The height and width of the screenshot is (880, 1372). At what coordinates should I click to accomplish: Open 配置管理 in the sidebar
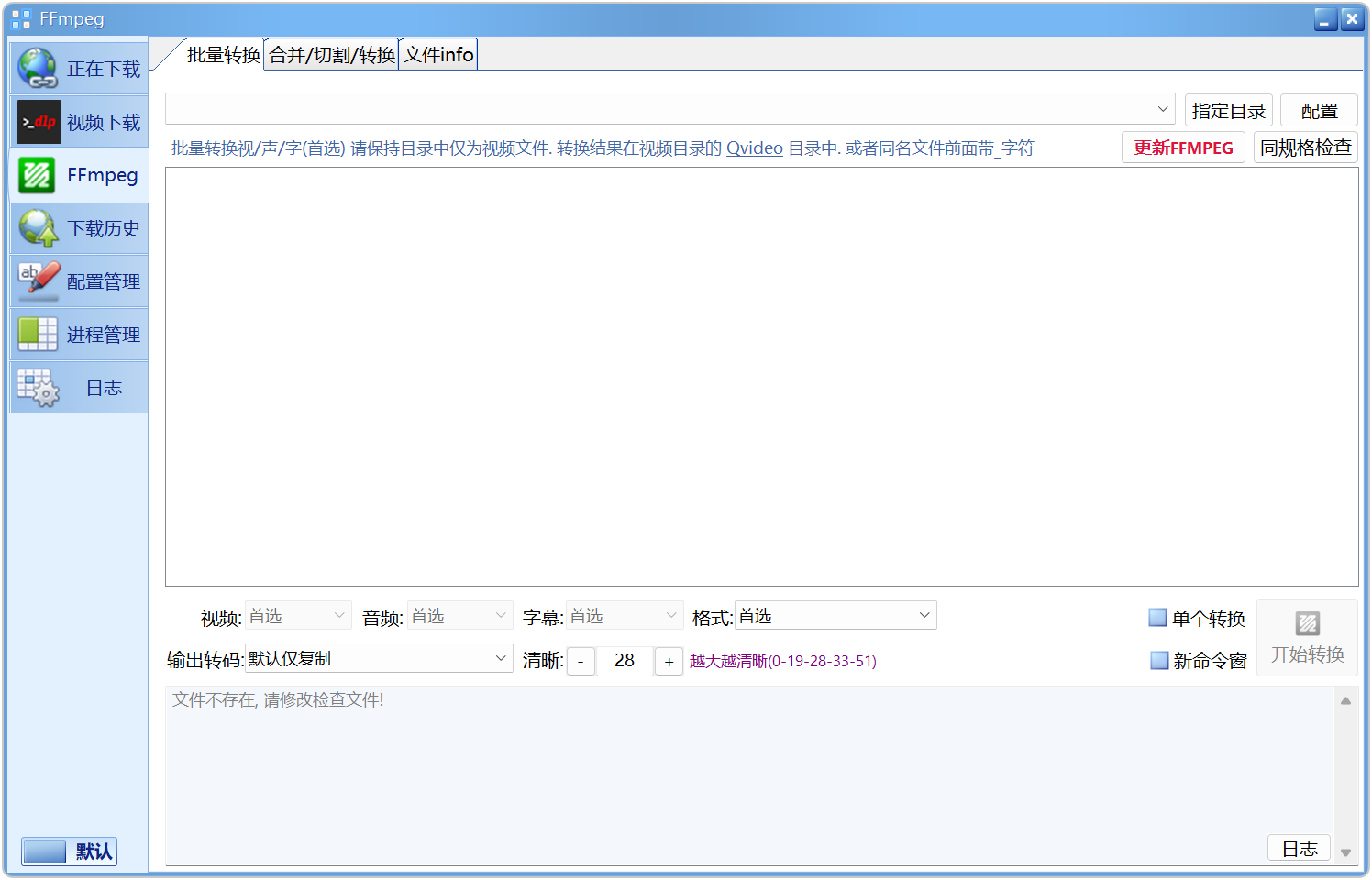click(79, 281)
